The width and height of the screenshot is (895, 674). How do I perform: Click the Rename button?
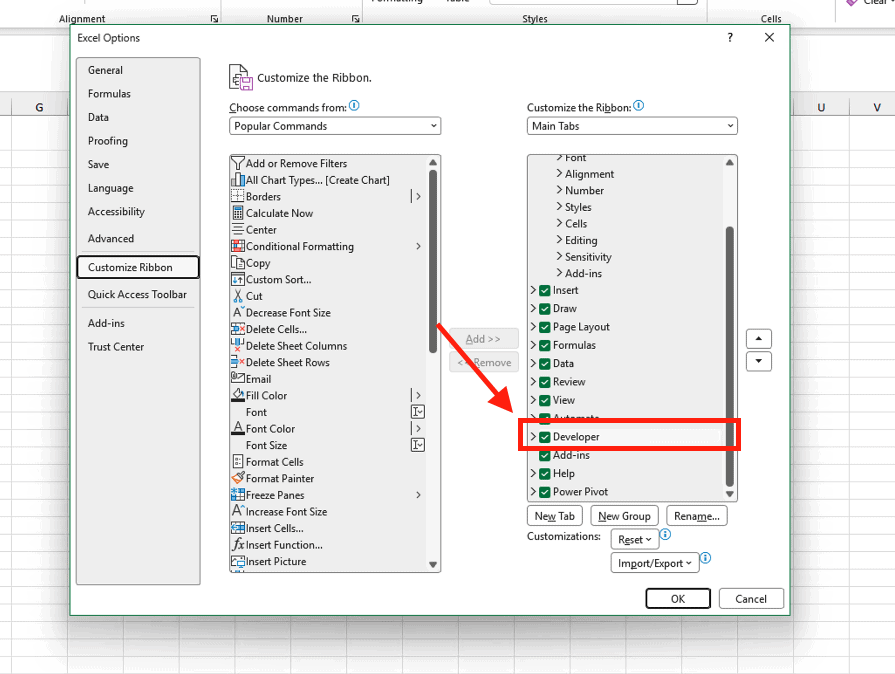(x=697, y=516)
